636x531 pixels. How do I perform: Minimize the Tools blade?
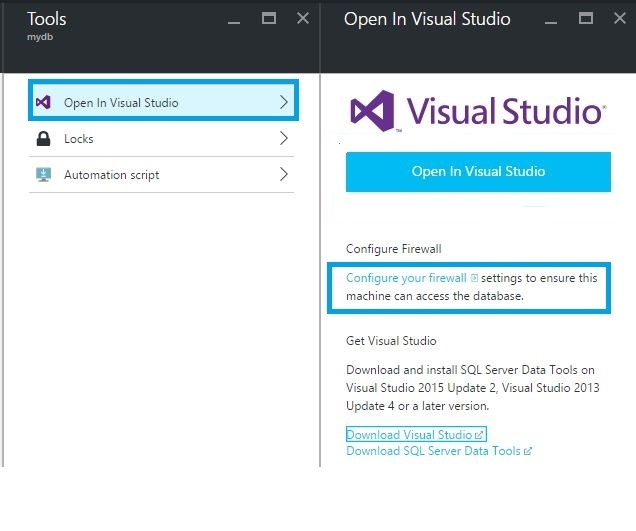[x=233, y=19]
